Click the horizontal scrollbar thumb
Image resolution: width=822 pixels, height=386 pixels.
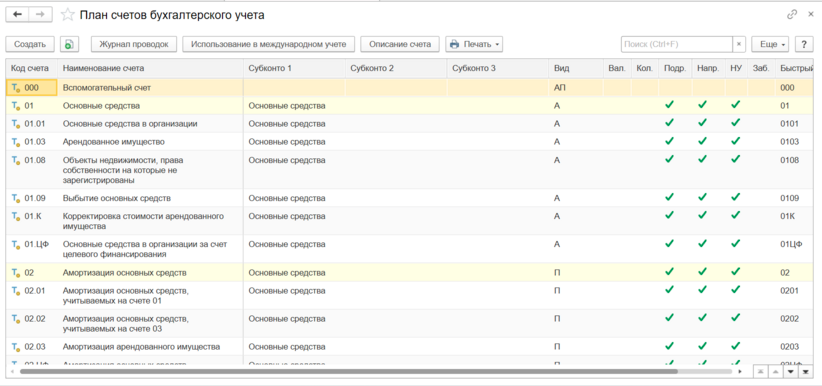349,371
